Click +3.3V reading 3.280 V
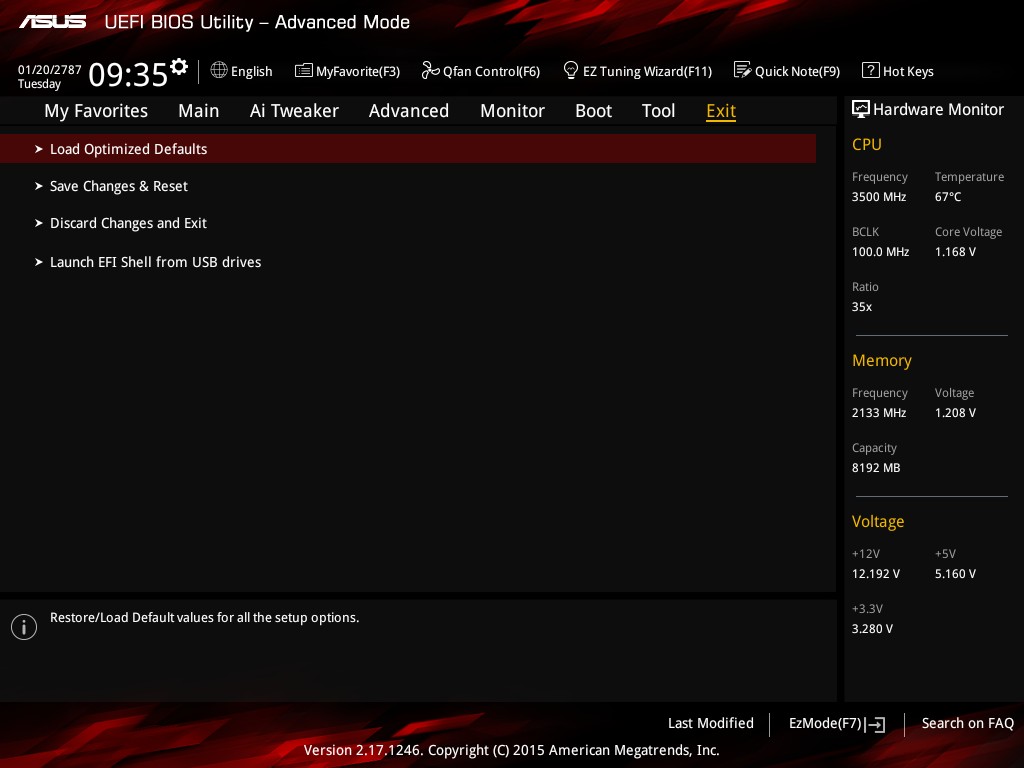Image resolution: width=1024 pixels, height=768 pixels. [x=872, y=628]
